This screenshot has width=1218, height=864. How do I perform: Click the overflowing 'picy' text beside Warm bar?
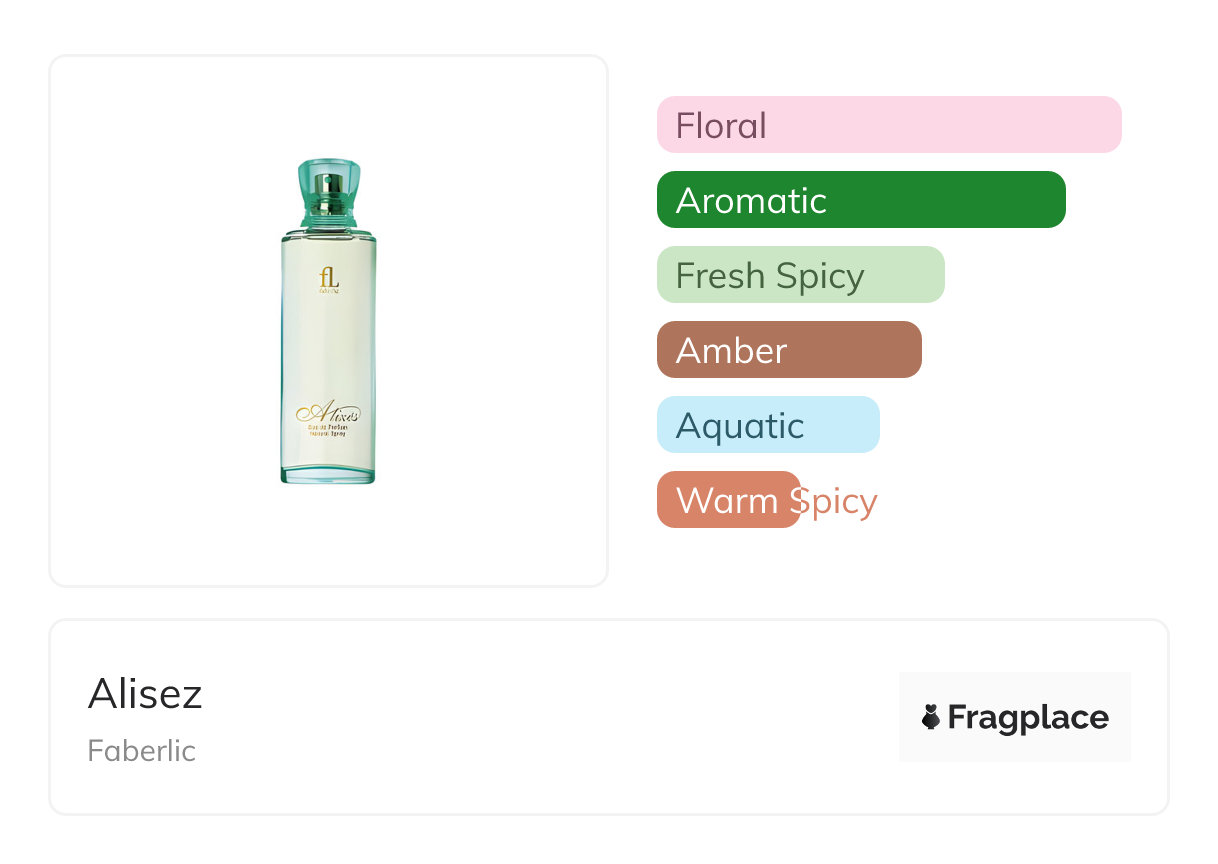[840, 501]
